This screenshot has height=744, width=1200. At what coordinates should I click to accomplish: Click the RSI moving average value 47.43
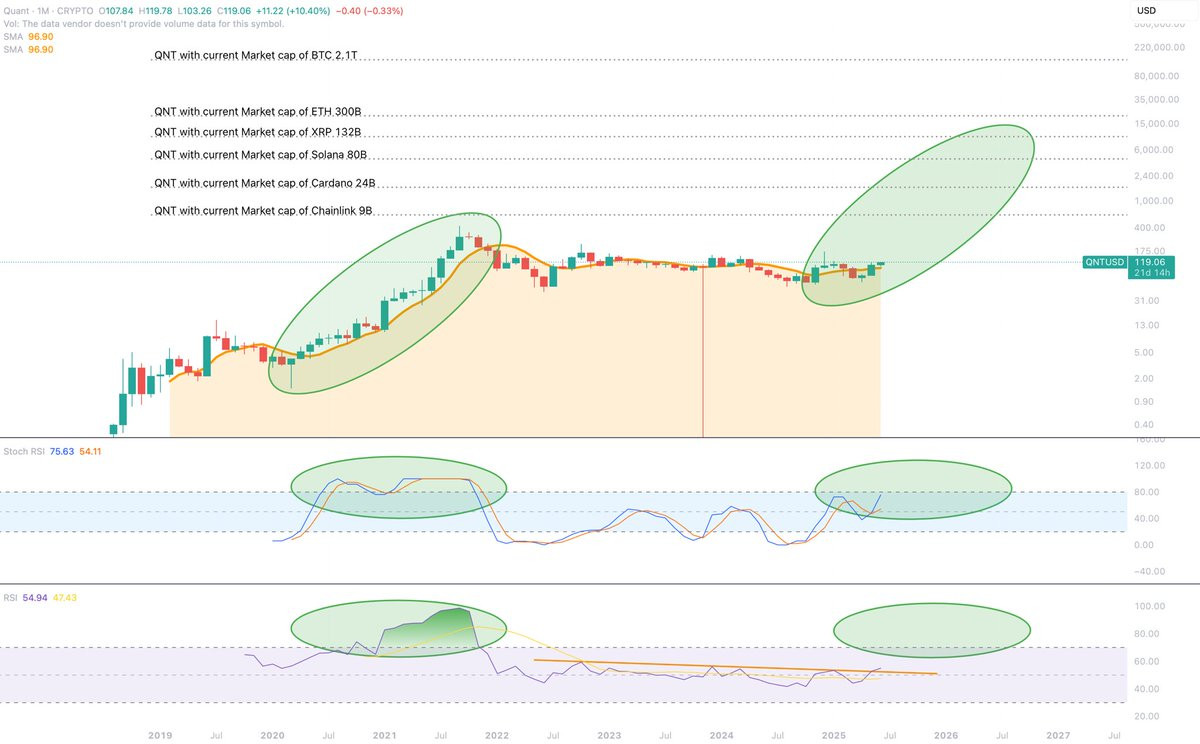(x=67, y=597)
